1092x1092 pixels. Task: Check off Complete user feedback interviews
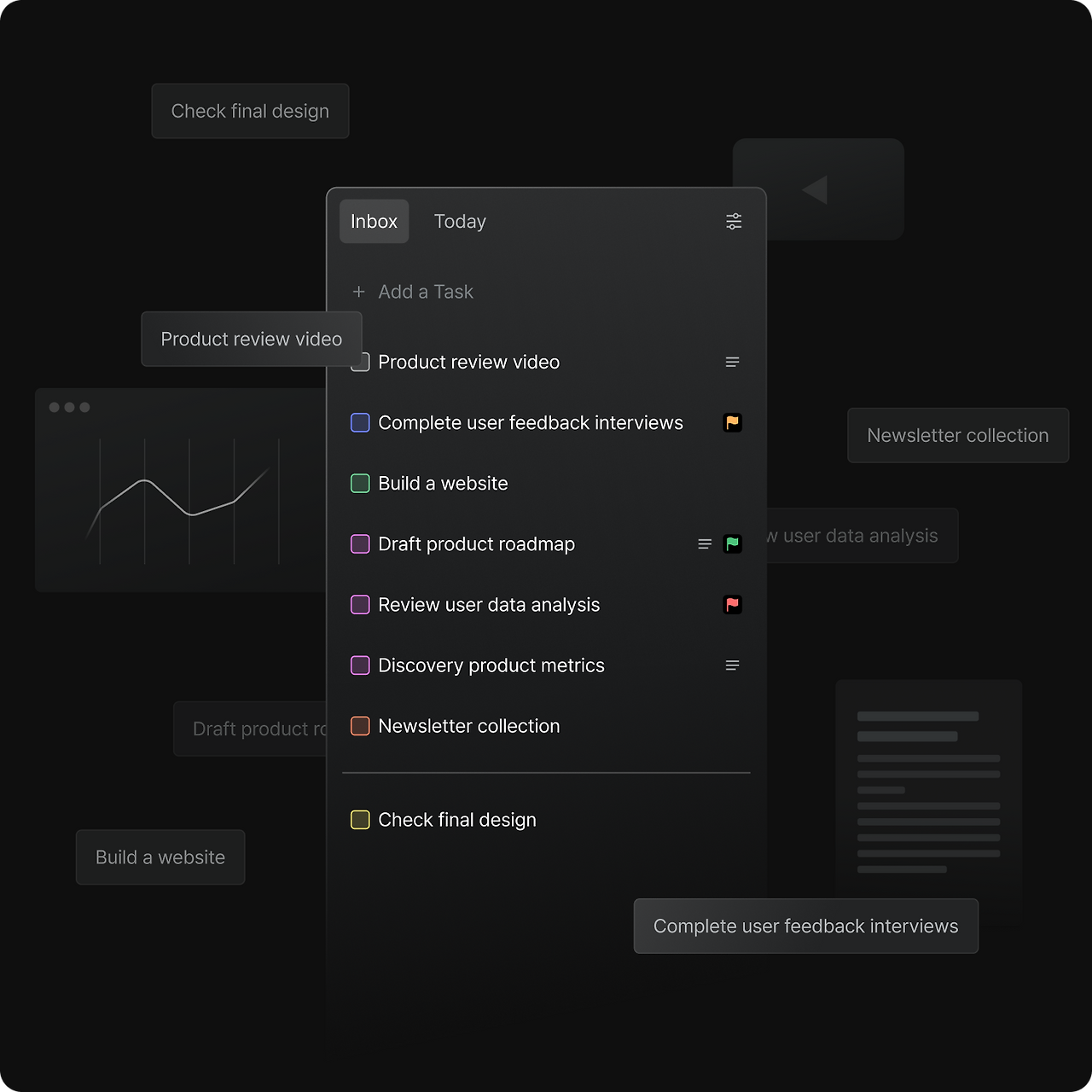[x=360, y=422]
